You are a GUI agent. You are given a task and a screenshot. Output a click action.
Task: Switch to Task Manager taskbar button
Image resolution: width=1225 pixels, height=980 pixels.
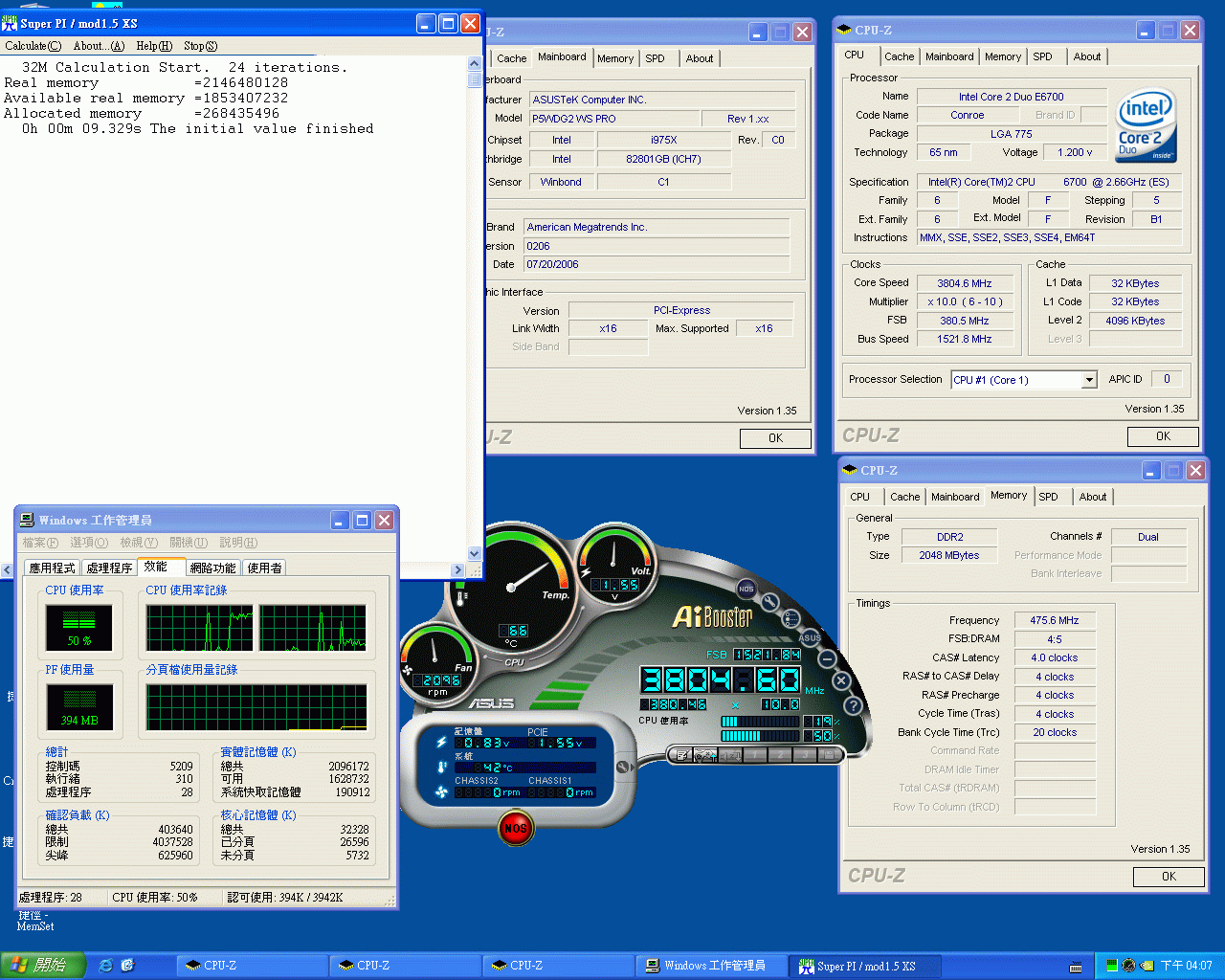point(713,966)
